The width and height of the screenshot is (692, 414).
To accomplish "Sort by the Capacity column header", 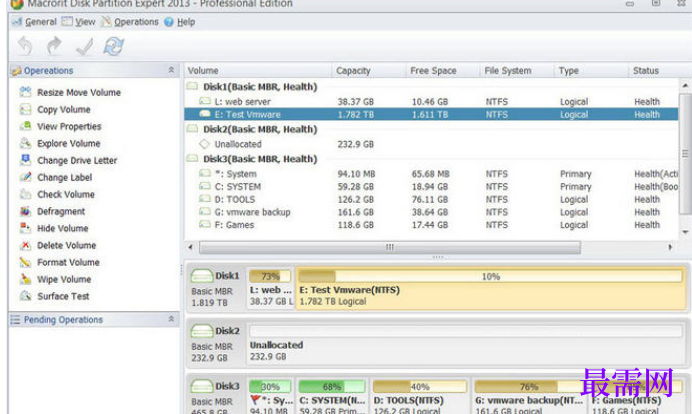I will (369, 70).
